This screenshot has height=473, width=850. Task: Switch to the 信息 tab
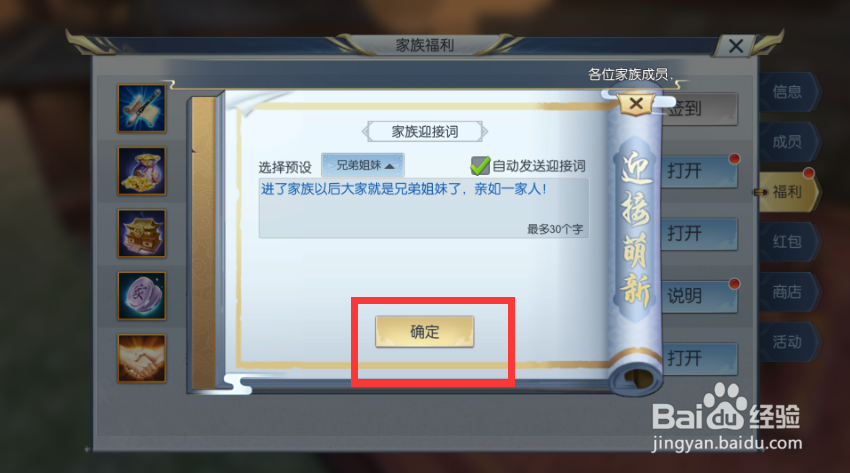788,92
